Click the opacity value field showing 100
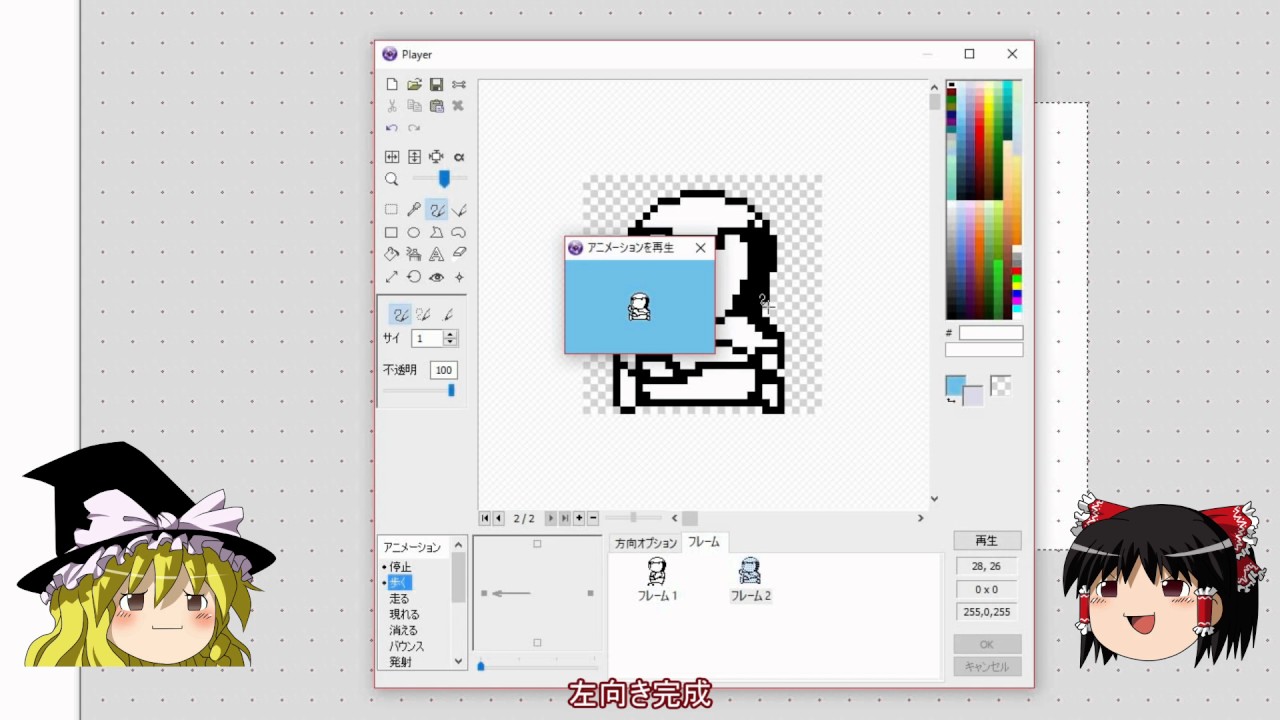 443,370
